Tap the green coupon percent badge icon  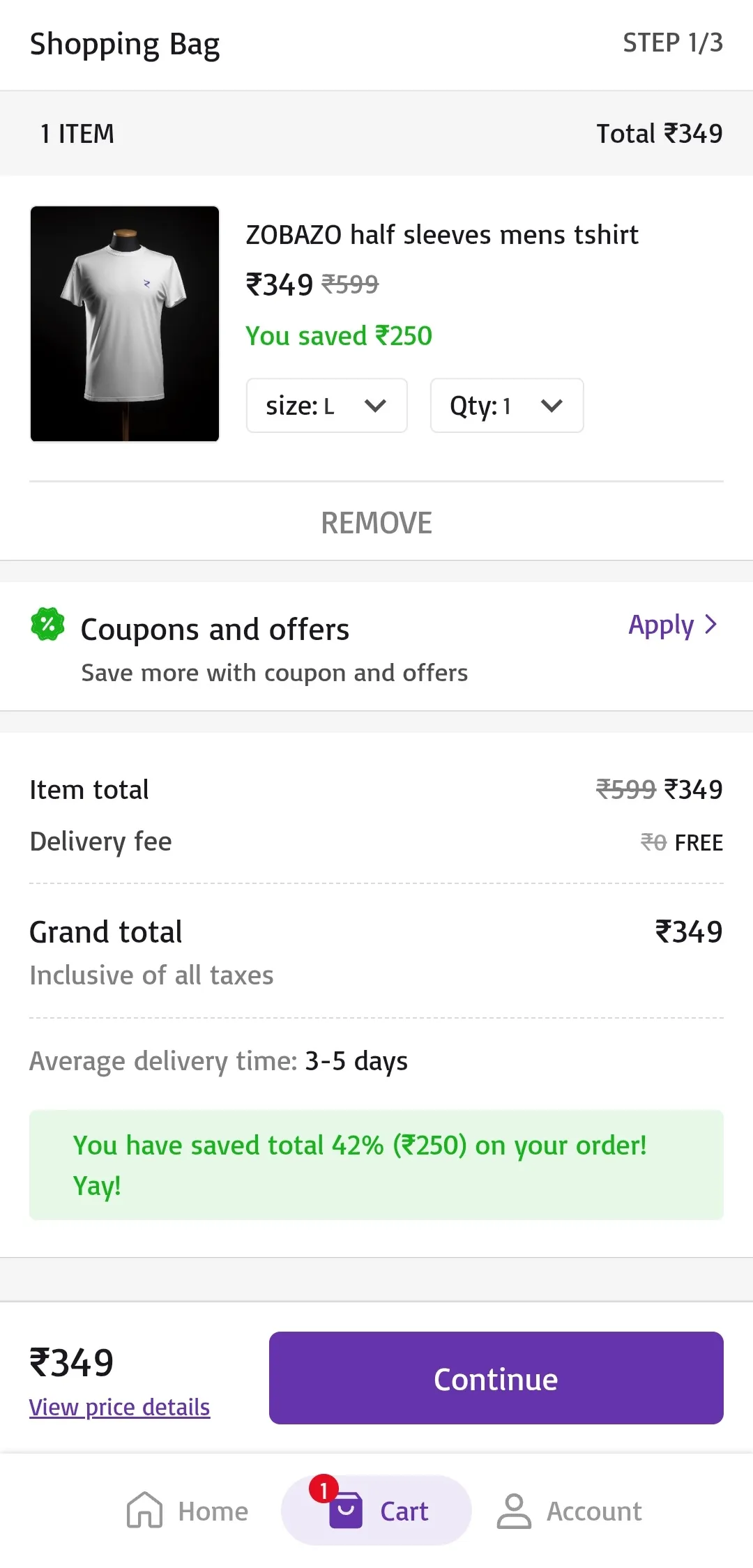point(47,624)
